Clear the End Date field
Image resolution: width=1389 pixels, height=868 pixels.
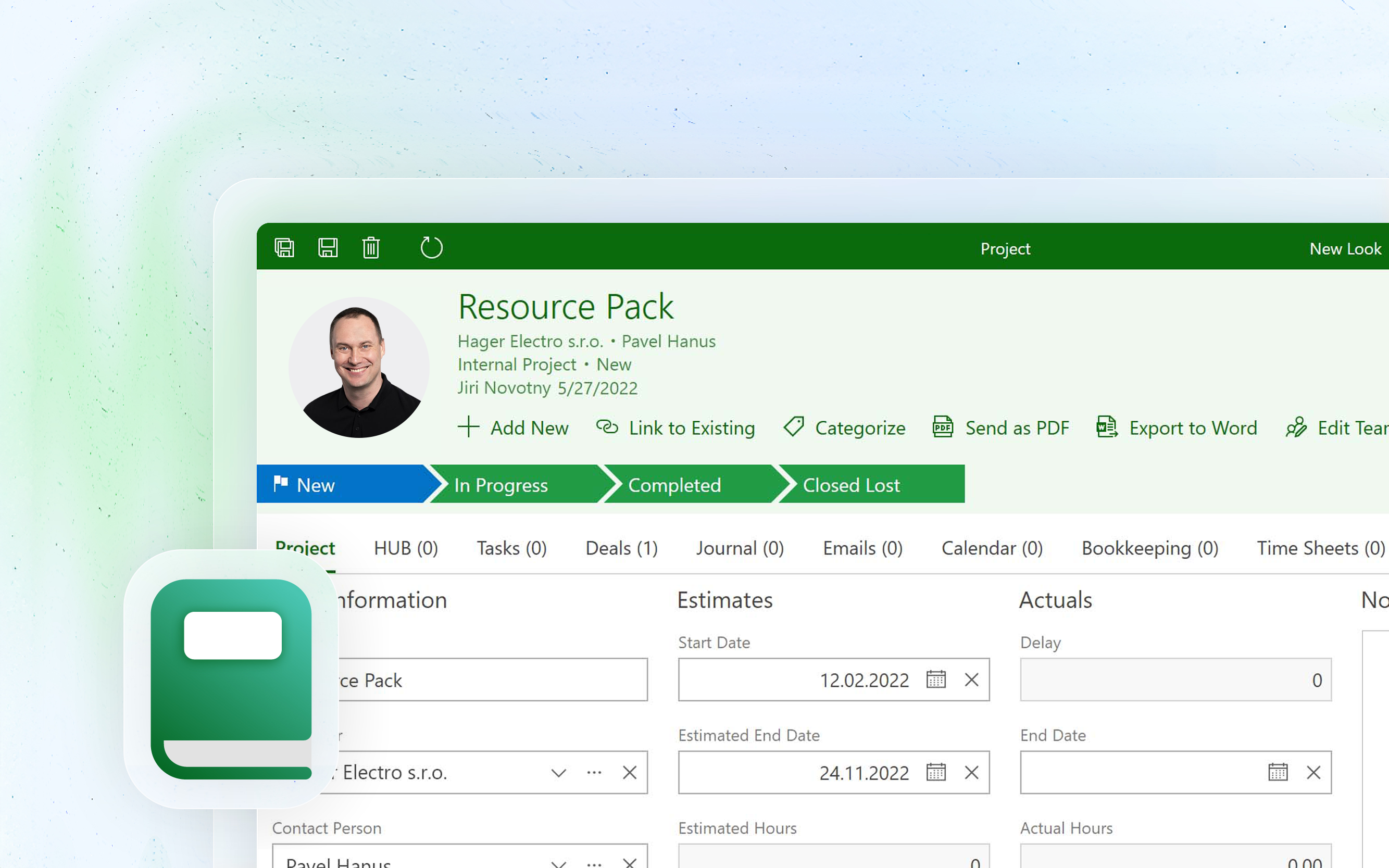coord(1314,772)
